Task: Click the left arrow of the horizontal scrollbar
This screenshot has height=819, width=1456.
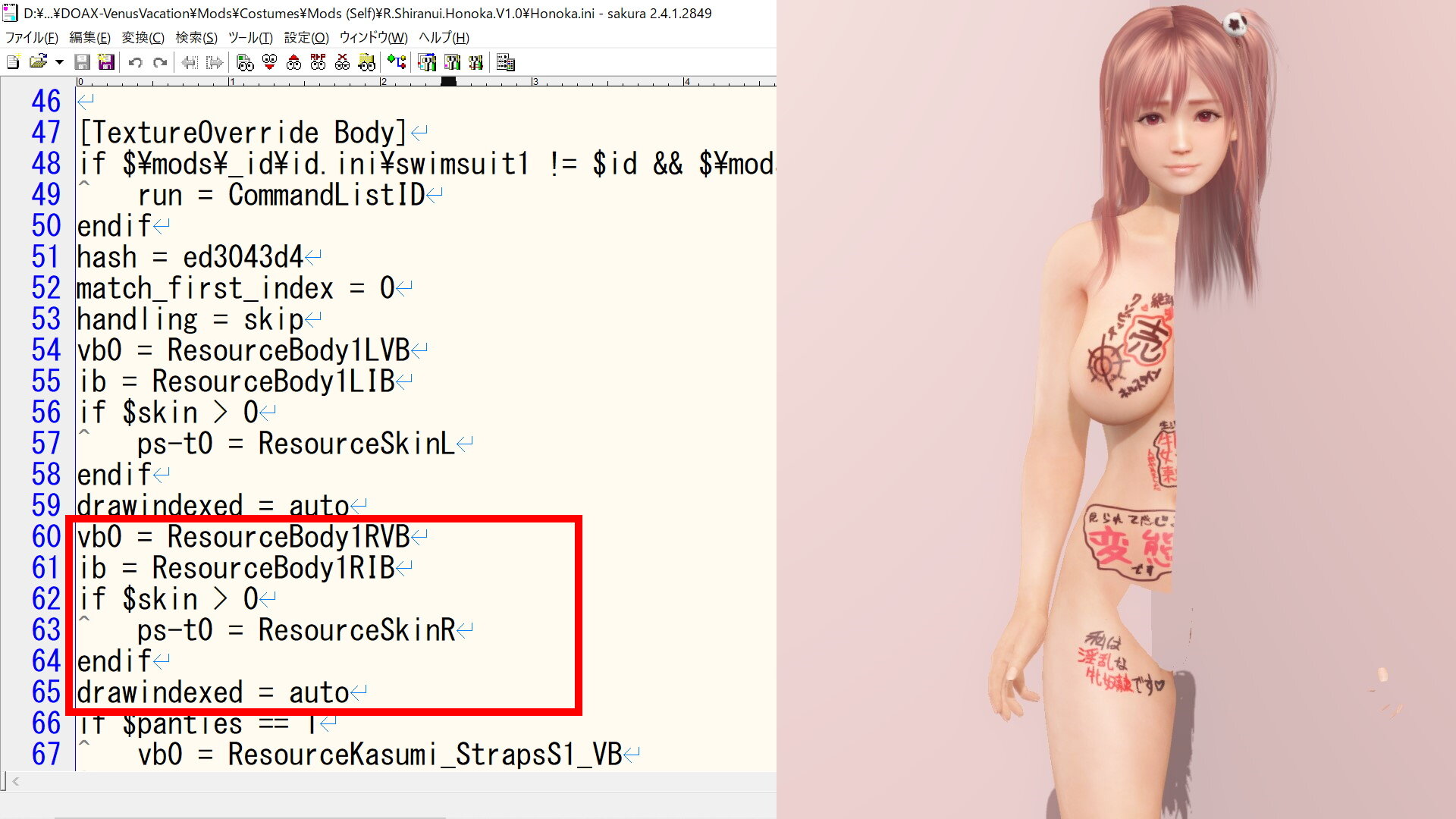Action: [x=16, y=781]
